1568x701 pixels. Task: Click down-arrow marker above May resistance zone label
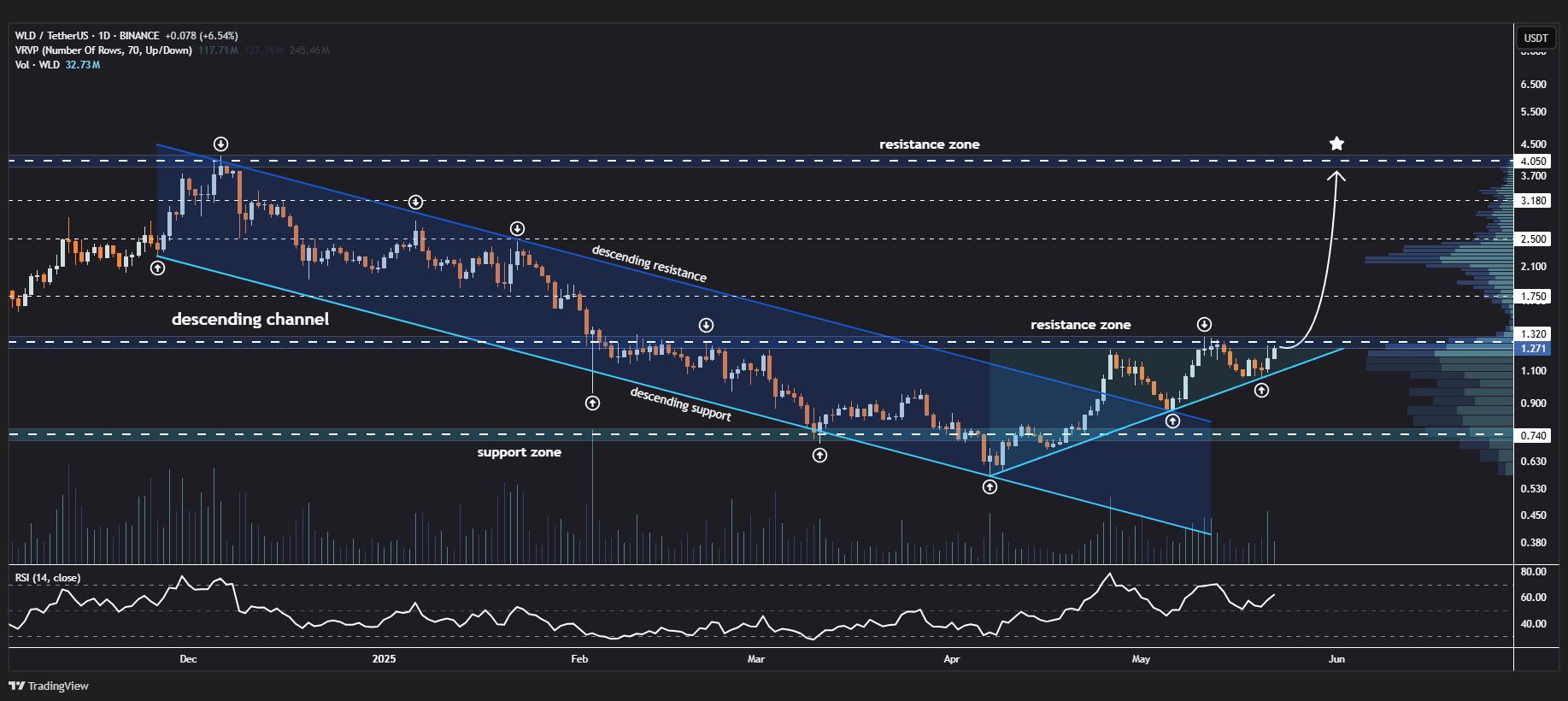(x=1204, y=324)
